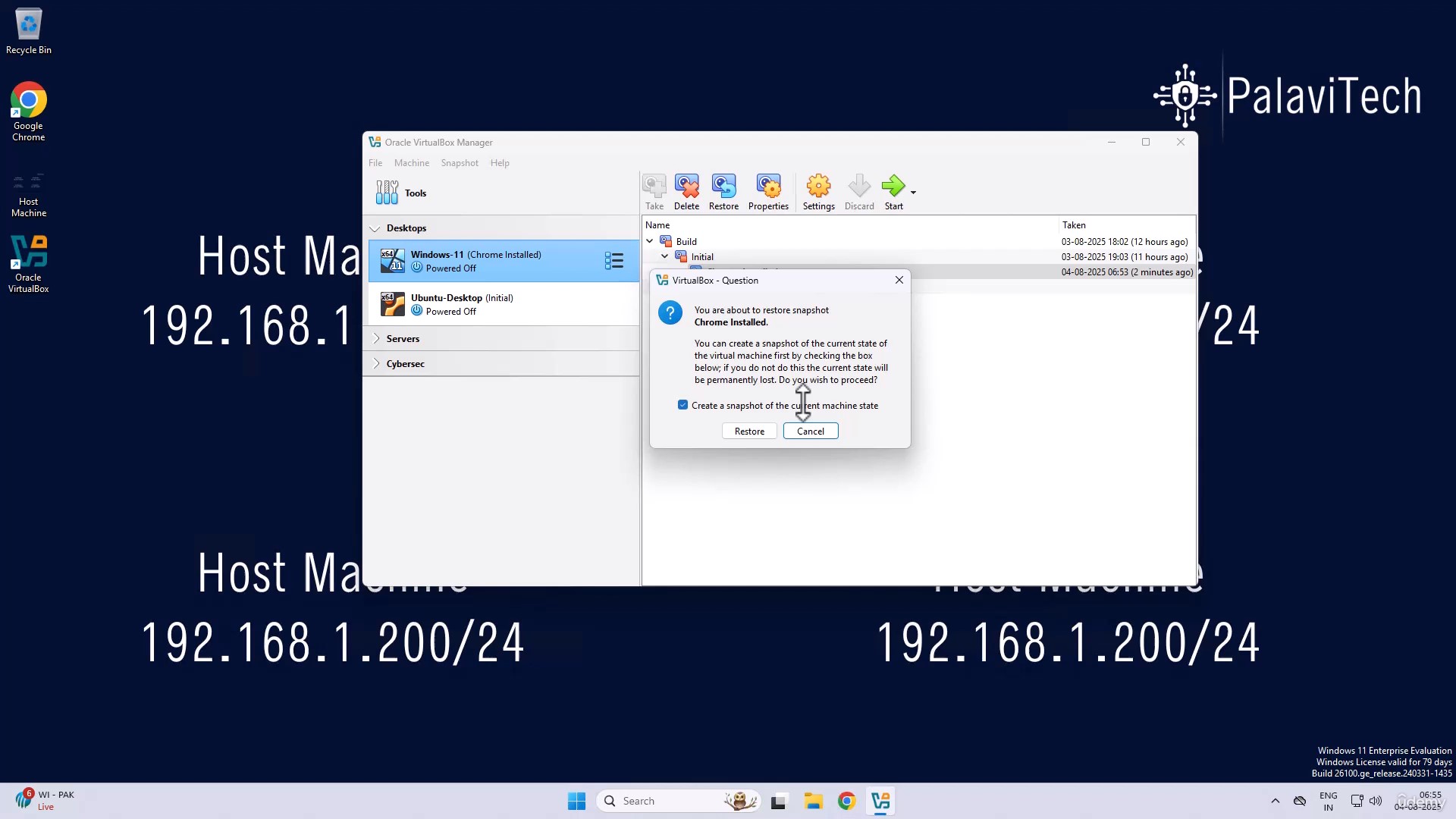The image size is (1456, 819).
Task: Click the Name column header
Action: pos(850,225)
